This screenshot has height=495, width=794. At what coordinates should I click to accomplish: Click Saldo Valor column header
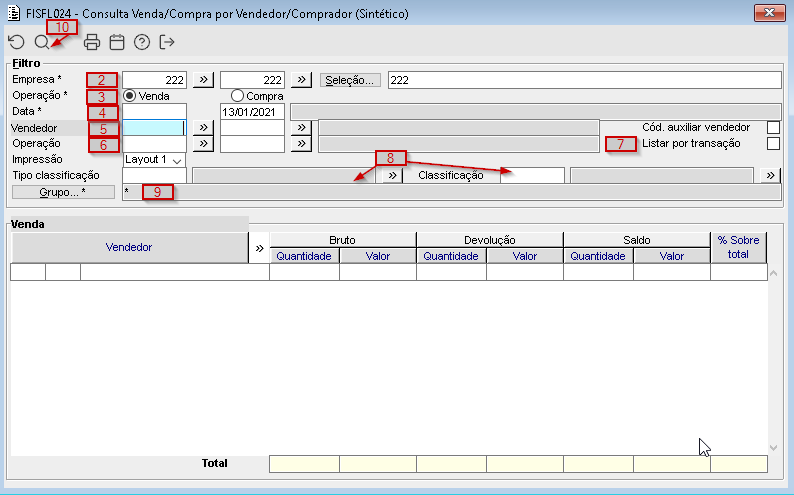(671, 256)
